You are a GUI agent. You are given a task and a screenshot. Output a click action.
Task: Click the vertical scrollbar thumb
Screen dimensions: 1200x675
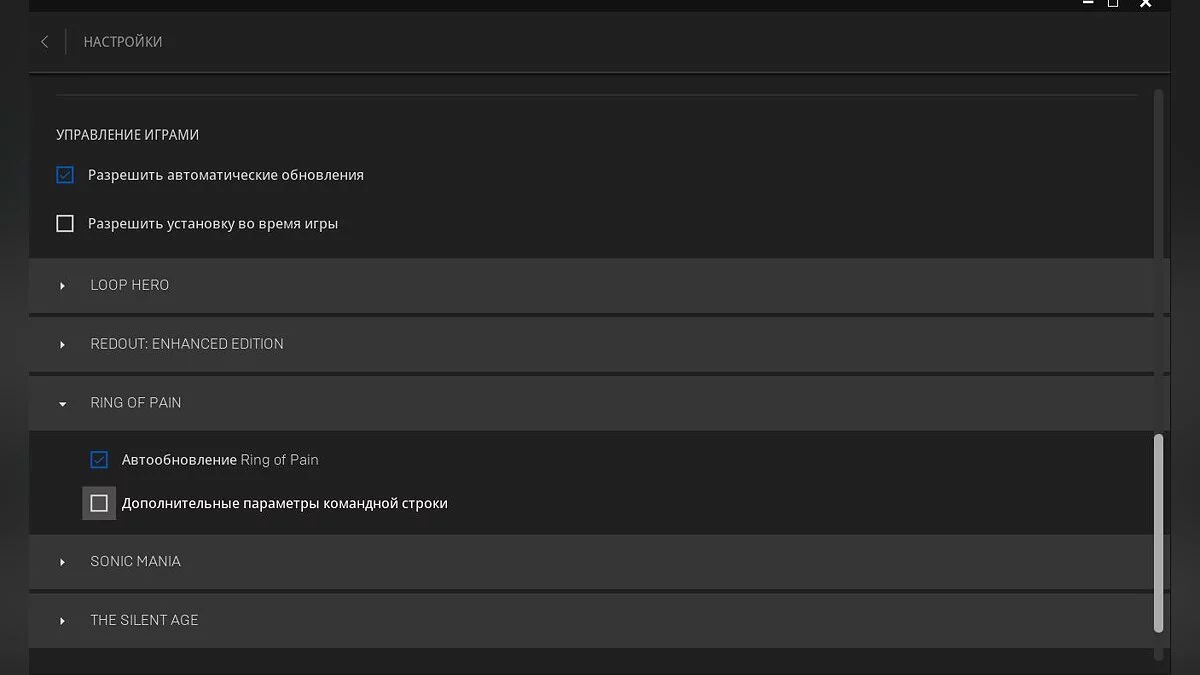pos(1158,533)
